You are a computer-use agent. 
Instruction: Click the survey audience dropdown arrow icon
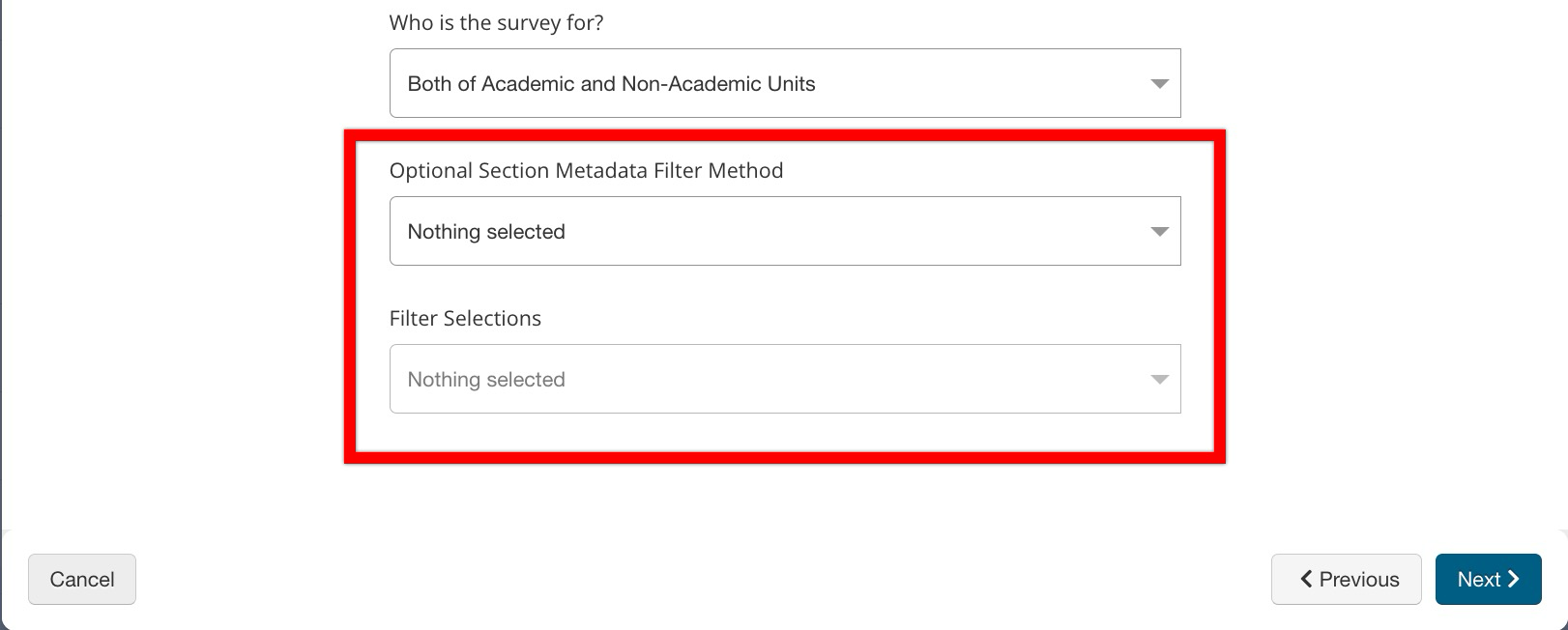[x=1159, y=84]
